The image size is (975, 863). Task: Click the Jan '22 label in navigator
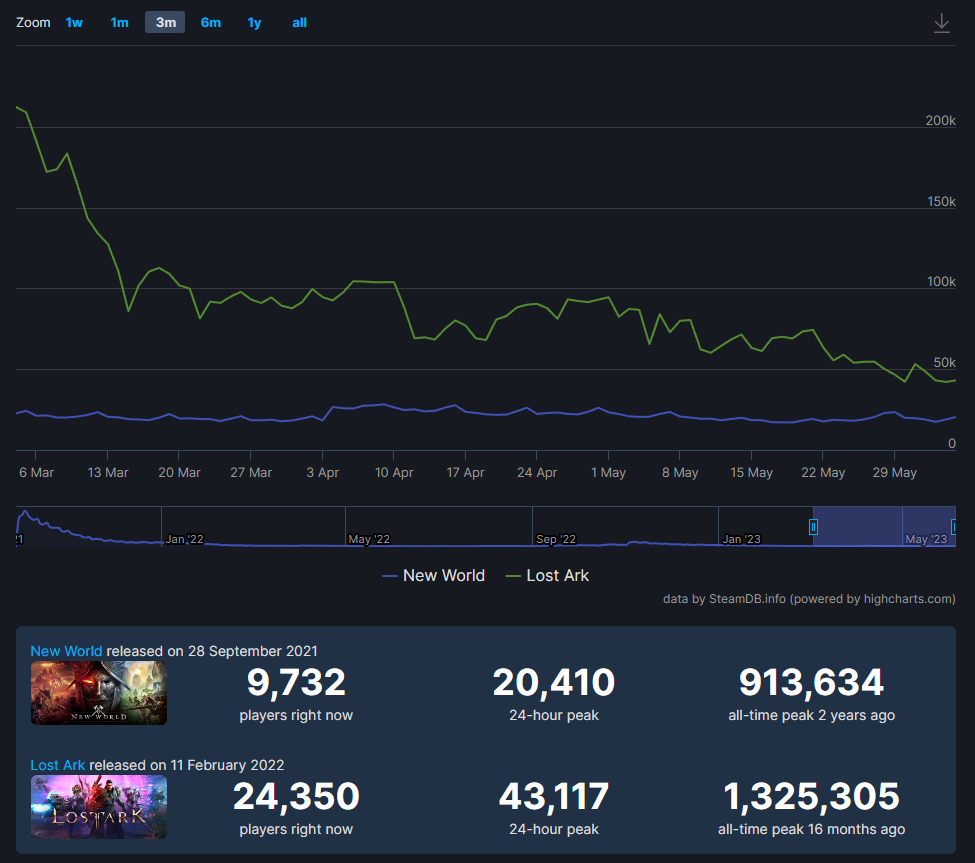[x=185, y=539]
